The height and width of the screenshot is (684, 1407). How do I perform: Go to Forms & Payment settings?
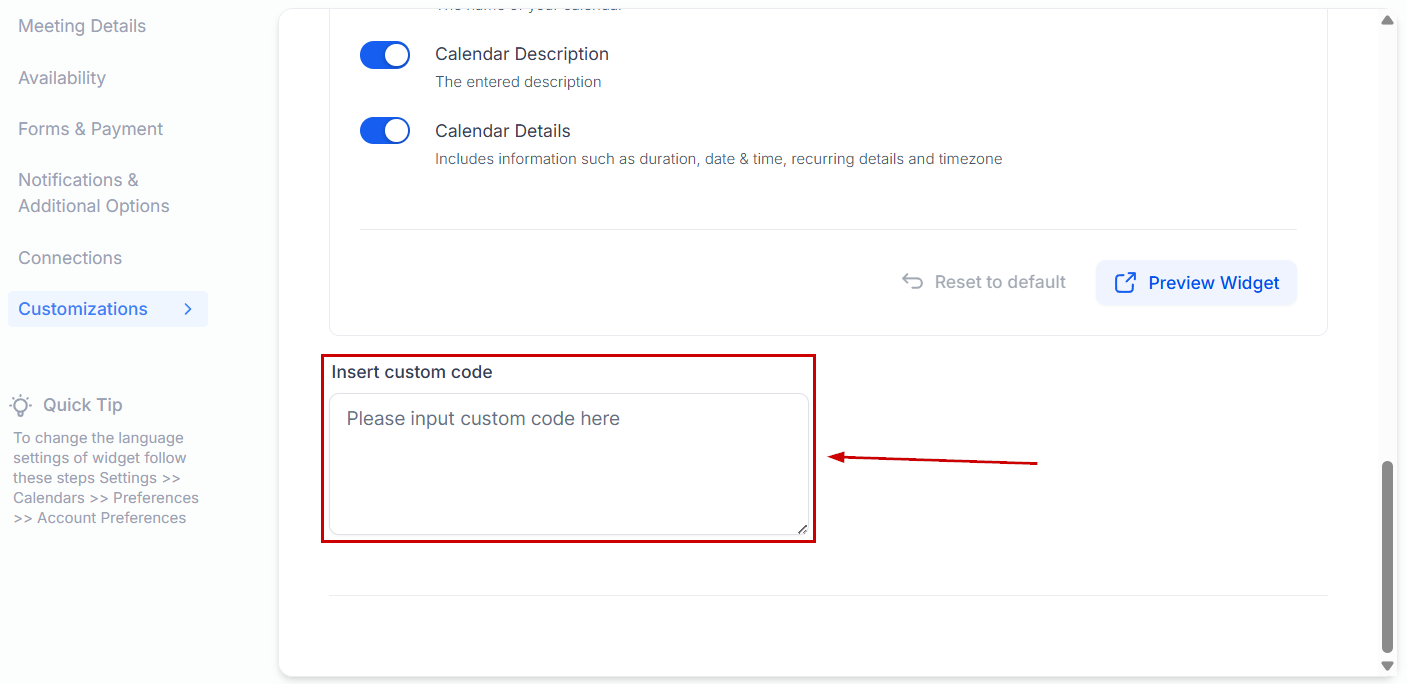tap(90, 129)
